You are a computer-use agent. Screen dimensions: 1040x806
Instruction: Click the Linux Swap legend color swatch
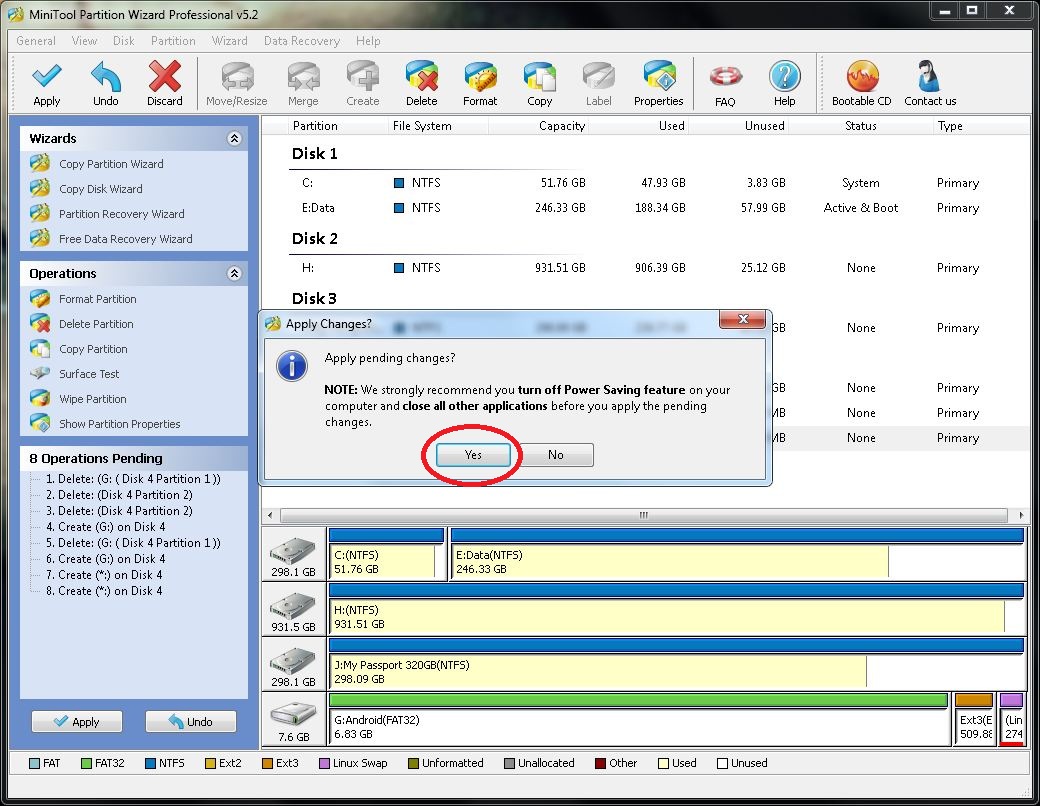(324, 764)
